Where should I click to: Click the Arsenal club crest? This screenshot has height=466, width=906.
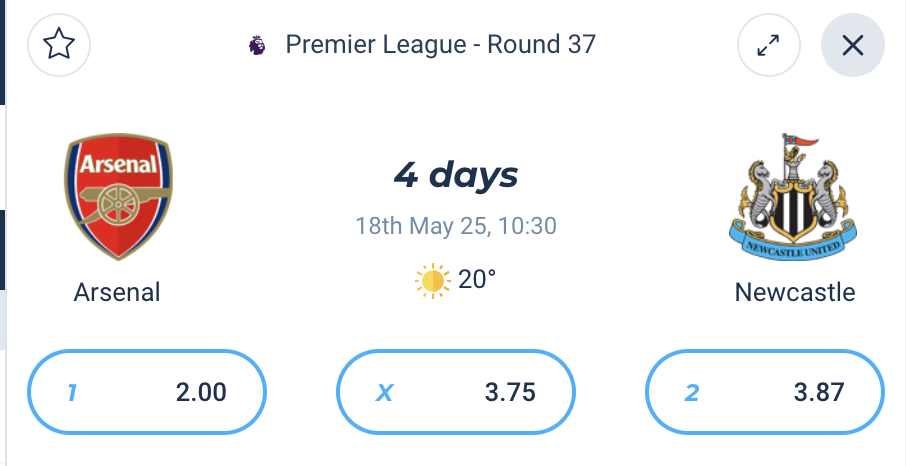pyautogui.click(x=118, y=197)
